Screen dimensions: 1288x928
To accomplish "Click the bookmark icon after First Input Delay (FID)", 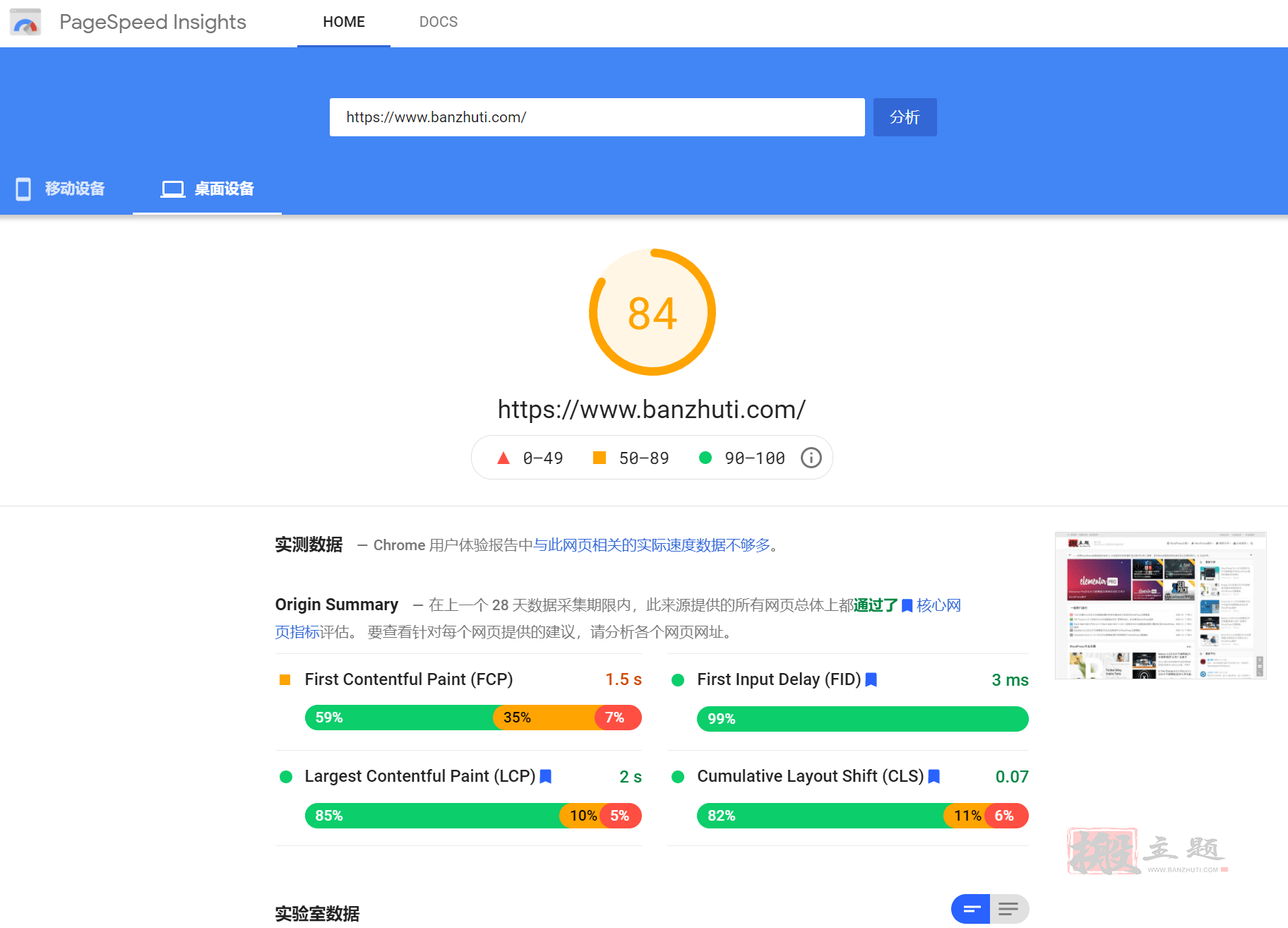I will (x=871, y=679).
